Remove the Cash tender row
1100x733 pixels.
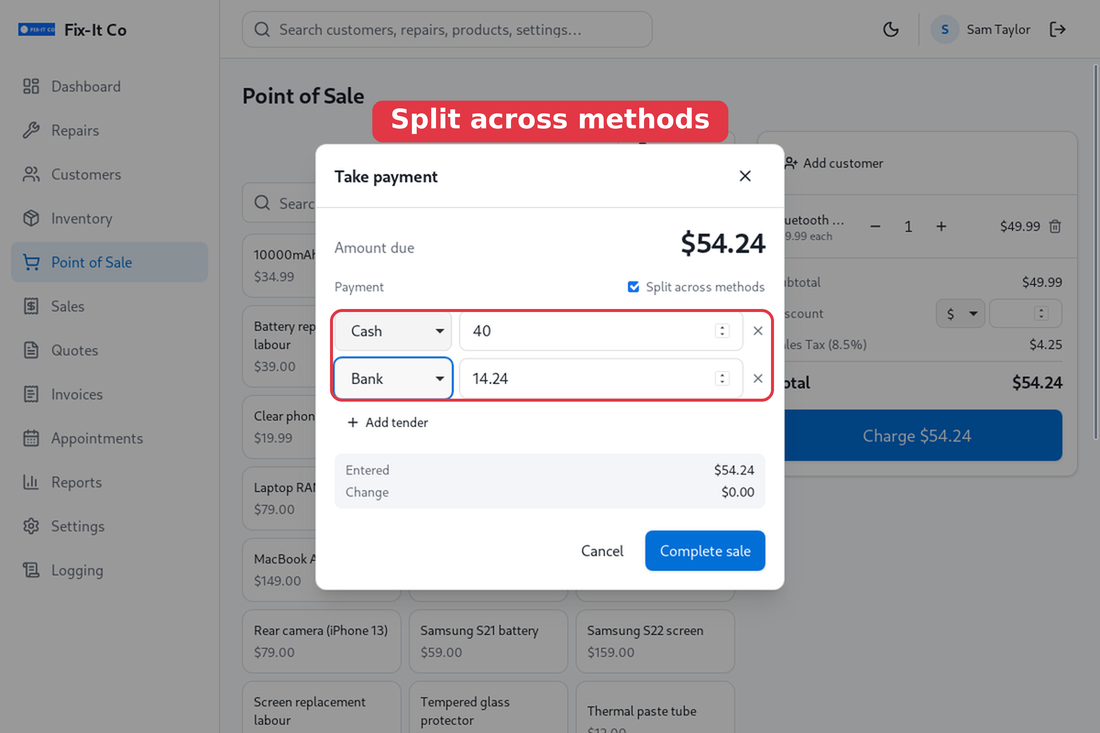pos(758,331)
